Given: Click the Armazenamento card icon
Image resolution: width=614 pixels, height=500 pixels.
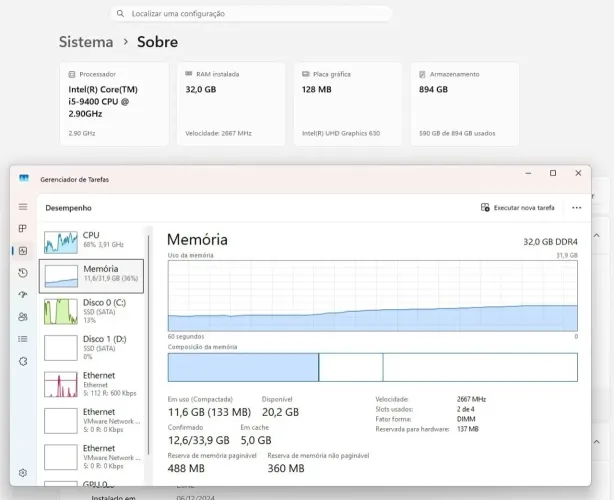Looking at the screenshot, I should (422, 74).
